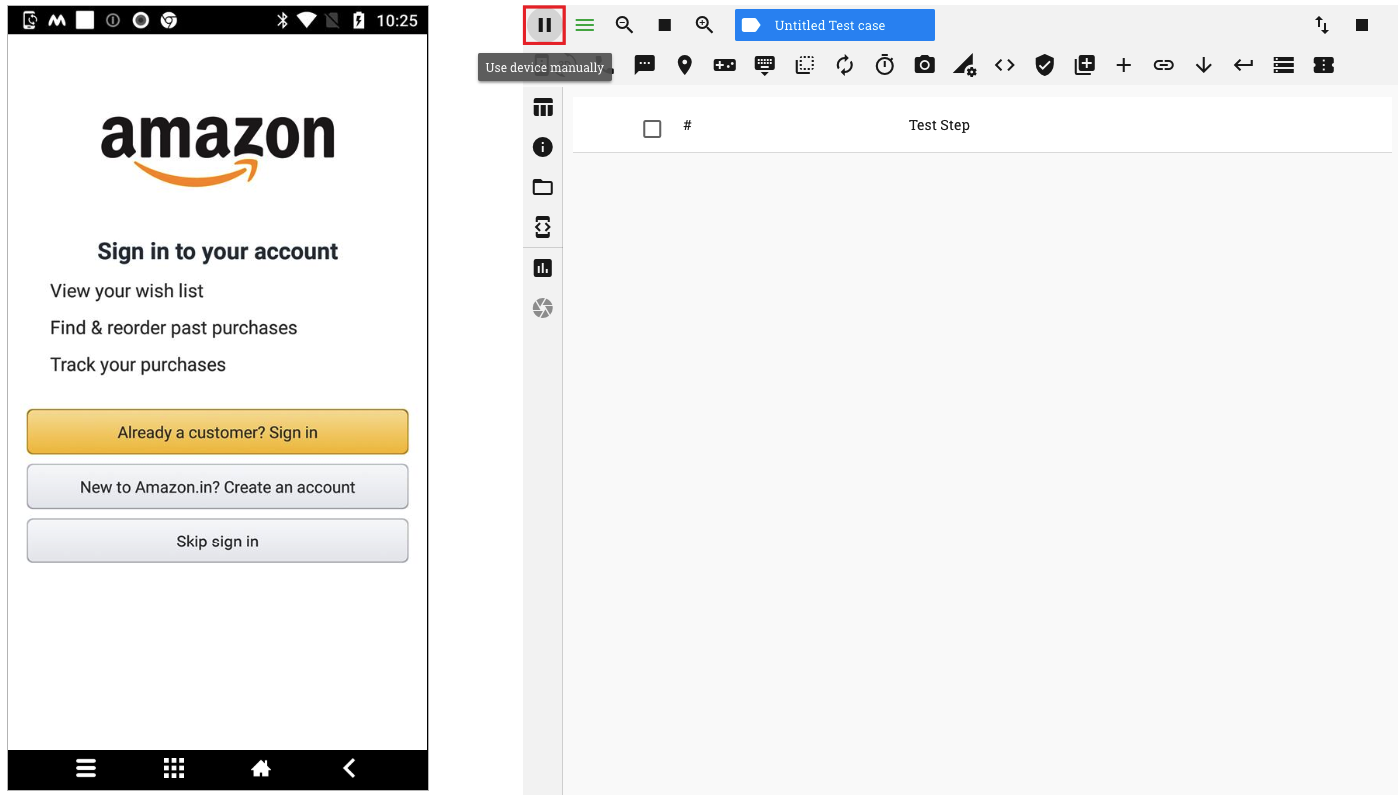This screenshot has height=803, width=1398.
Task: Open the green hamburger menu
Action: [585, 25]
